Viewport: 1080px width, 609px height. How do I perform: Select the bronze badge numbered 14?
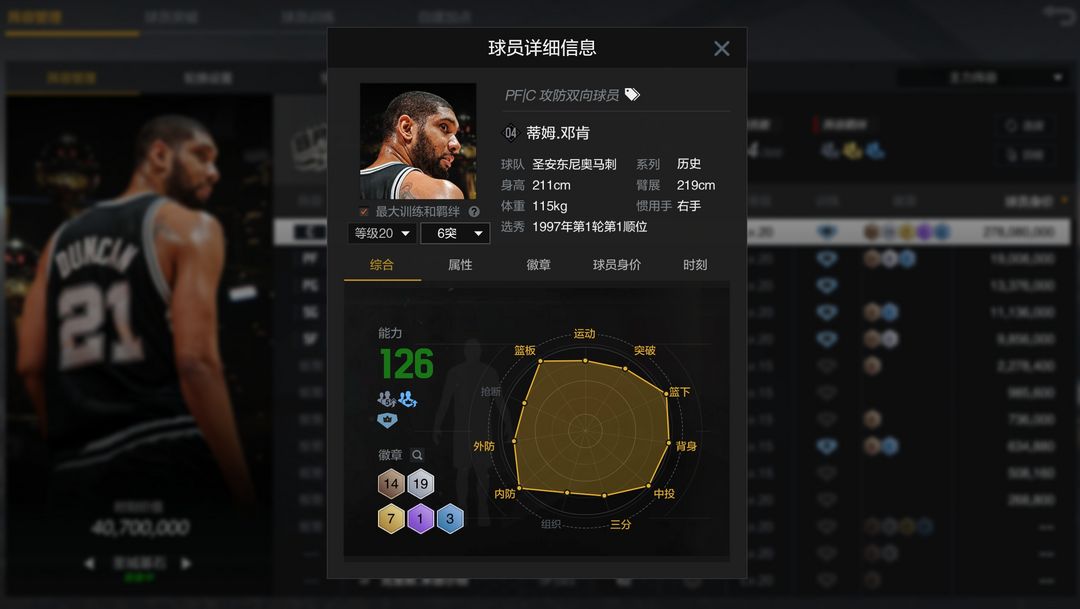click(391, 484)
